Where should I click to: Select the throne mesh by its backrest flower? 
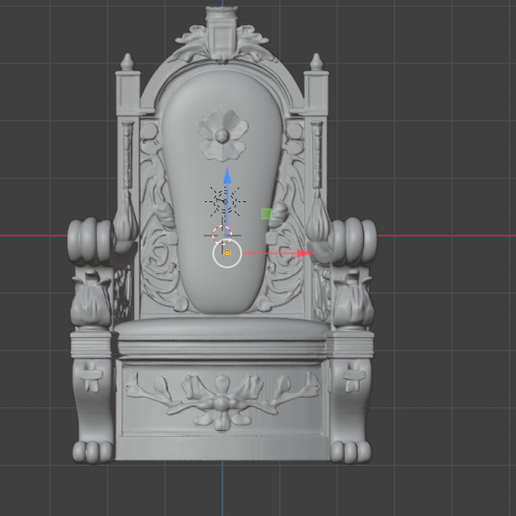(x=222, y=136)
